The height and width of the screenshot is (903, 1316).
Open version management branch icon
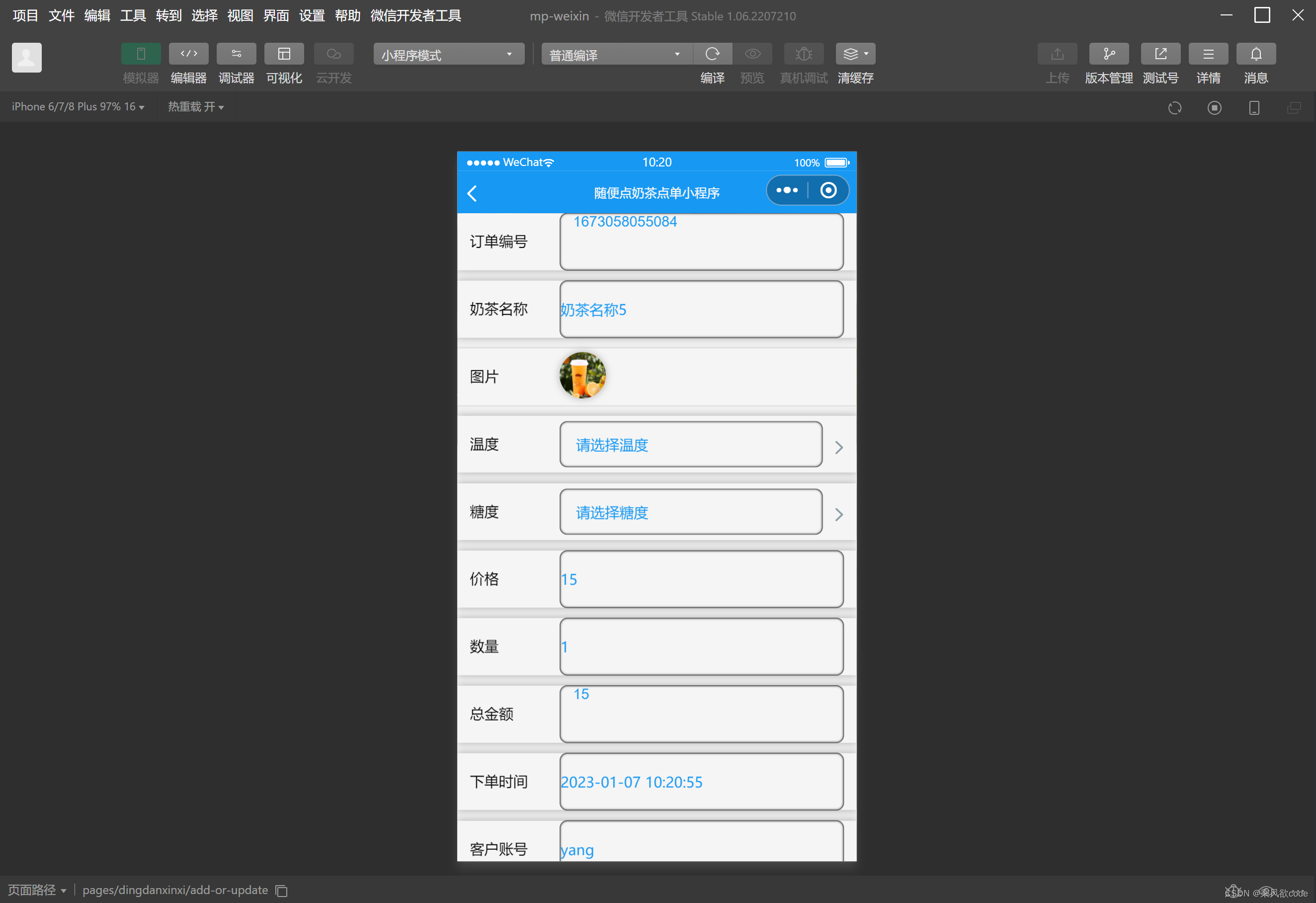(1108, 54)
